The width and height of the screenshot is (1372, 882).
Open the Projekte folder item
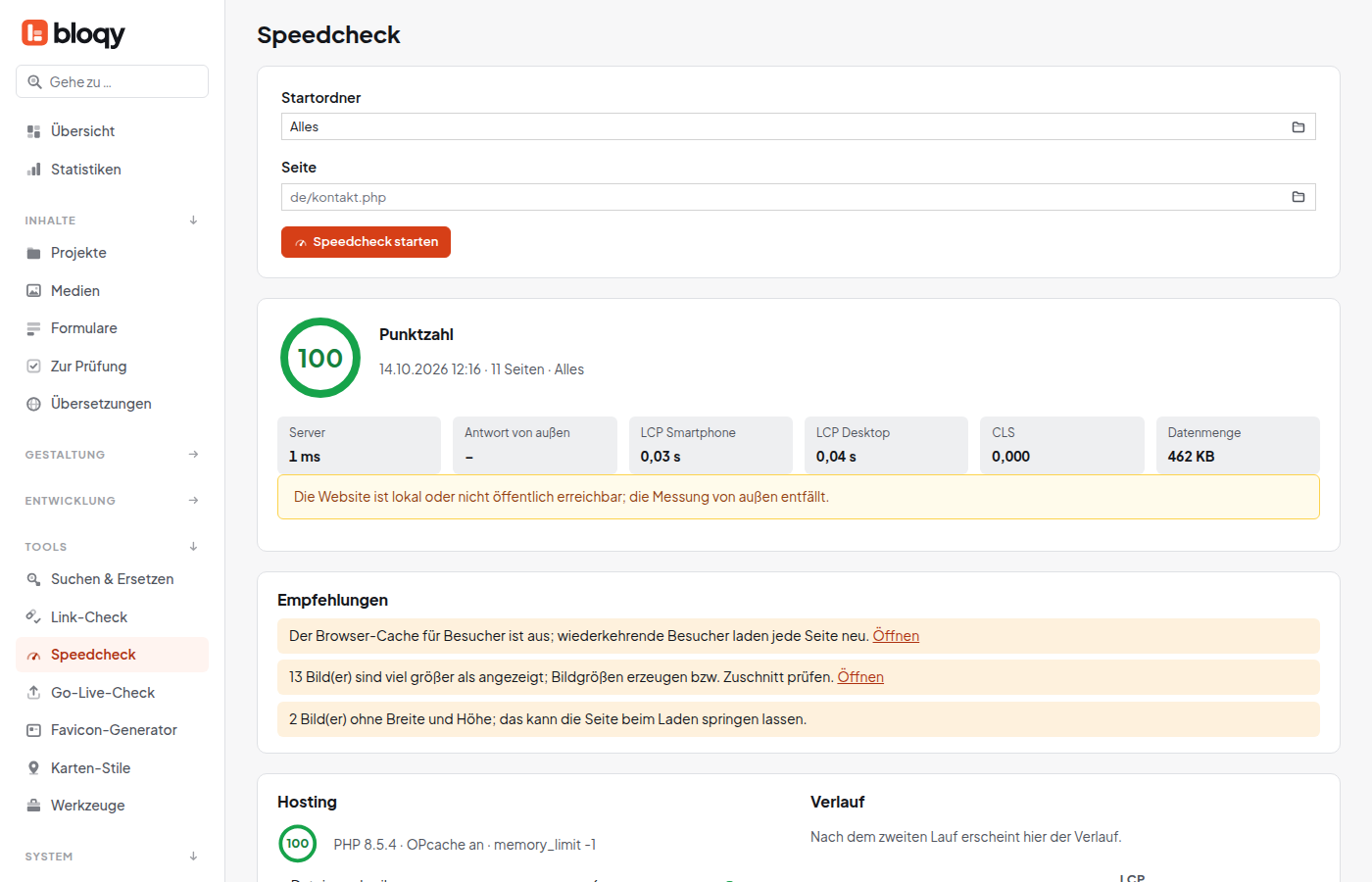tap(112, 253)
